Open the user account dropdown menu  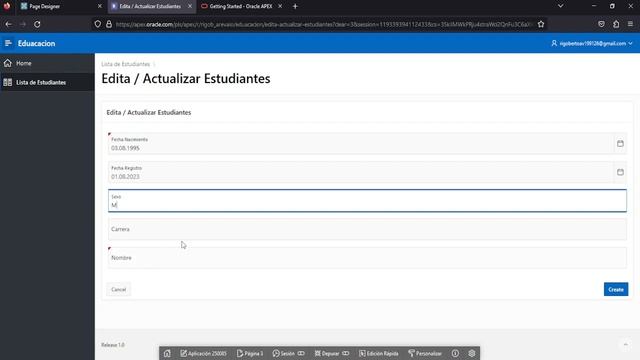point(591,43)
